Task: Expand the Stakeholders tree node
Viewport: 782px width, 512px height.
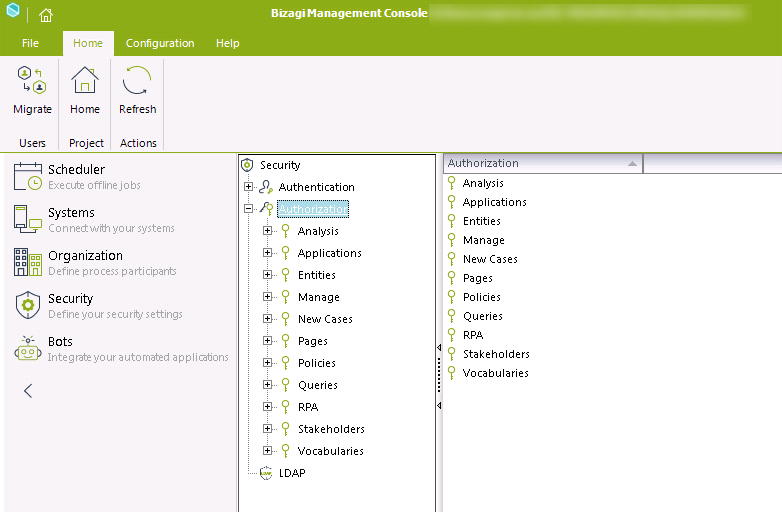Action: pyautogui.click(x=267, y=428)
